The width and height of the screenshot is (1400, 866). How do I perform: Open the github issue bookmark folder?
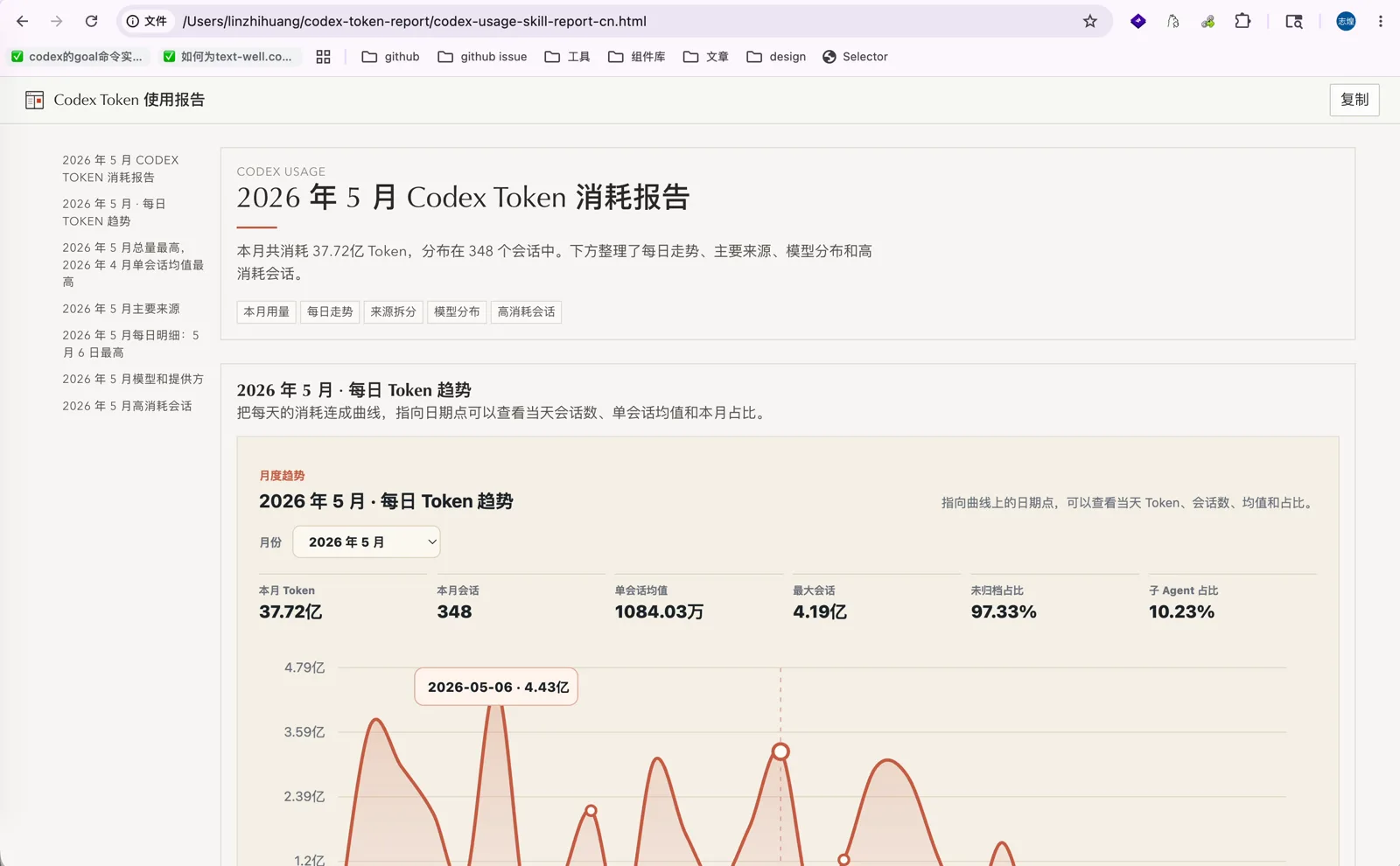(482, 57)
